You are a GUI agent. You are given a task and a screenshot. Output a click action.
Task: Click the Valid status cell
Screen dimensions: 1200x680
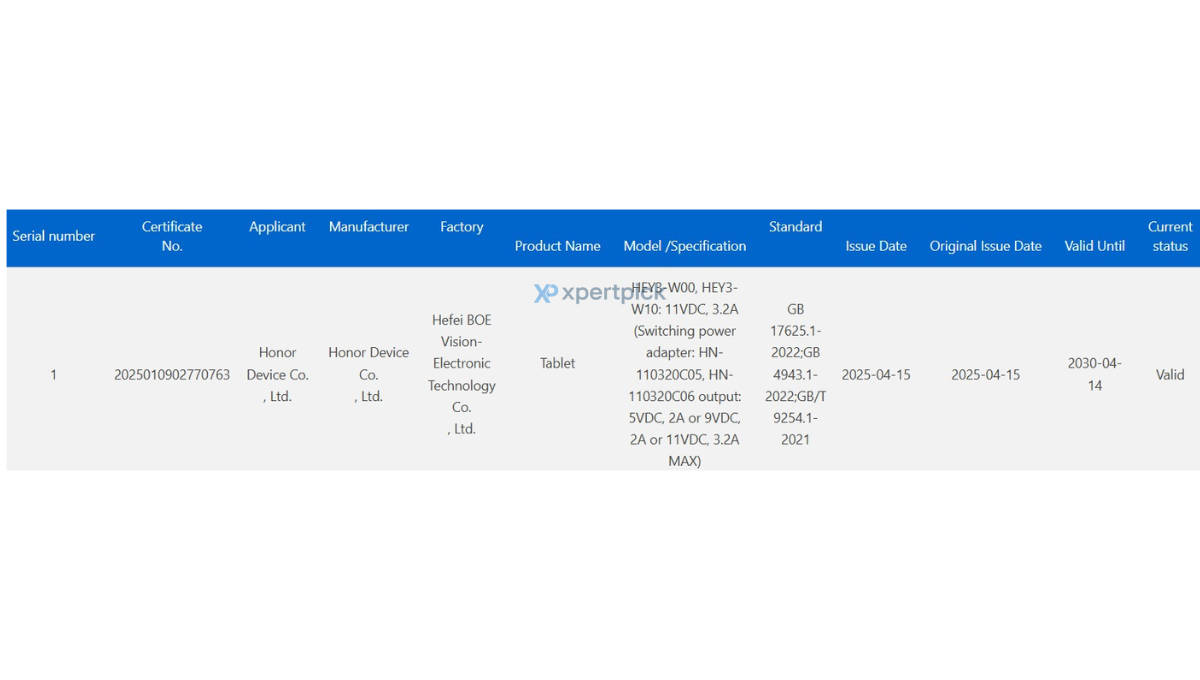1170,375
